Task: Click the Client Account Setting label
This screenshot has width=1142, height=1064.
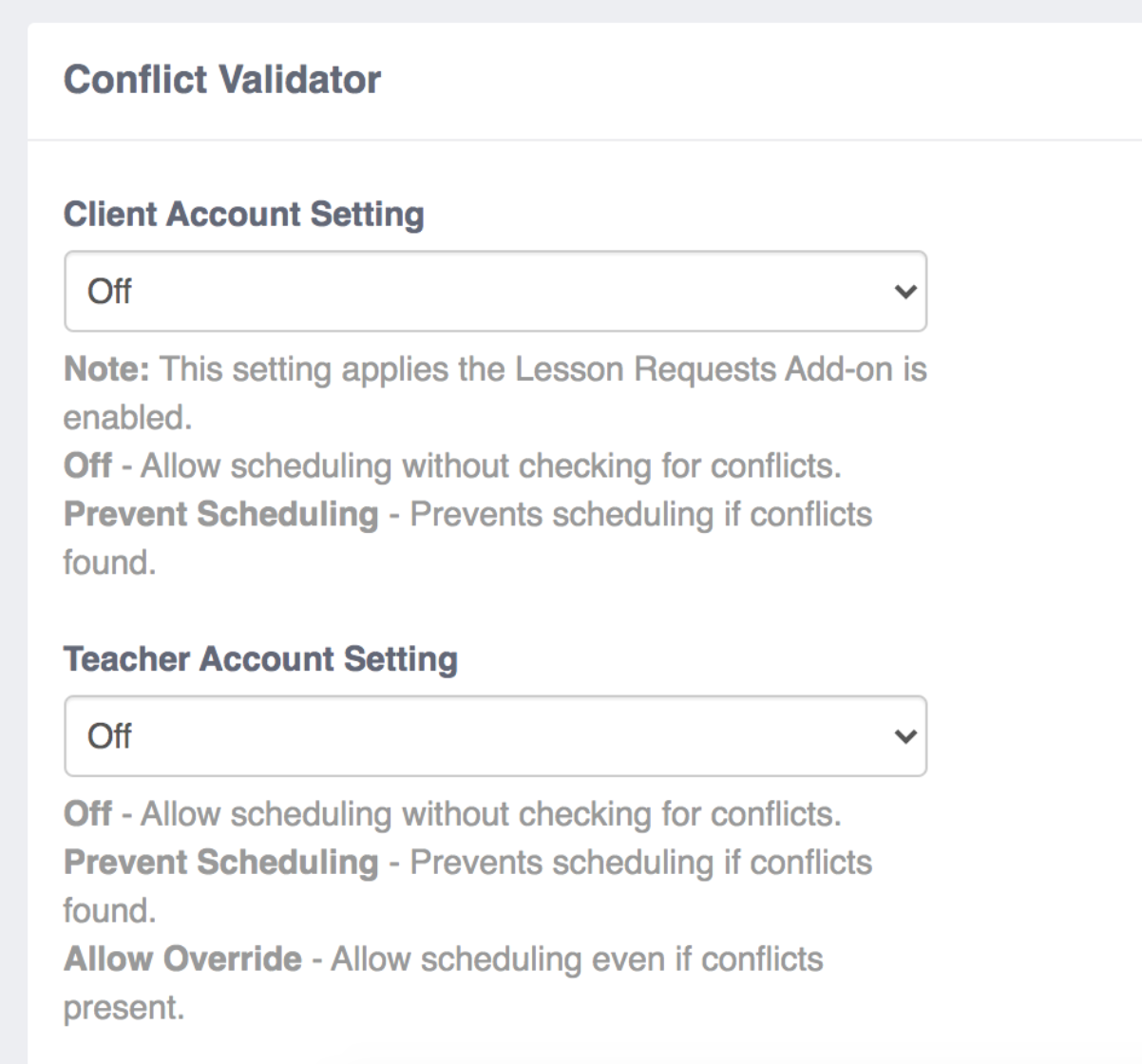Action: click(x=243, y=214)
